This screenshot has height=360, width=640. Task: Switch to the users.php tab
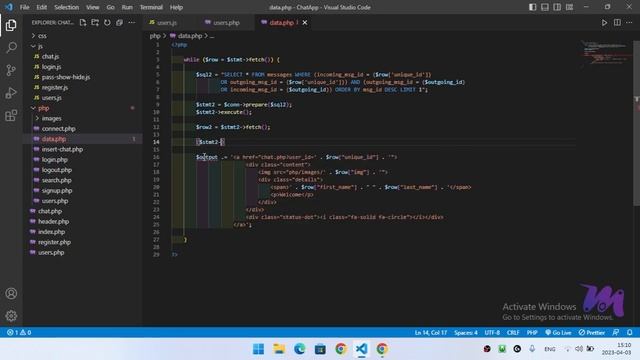[x=225, y=23]
